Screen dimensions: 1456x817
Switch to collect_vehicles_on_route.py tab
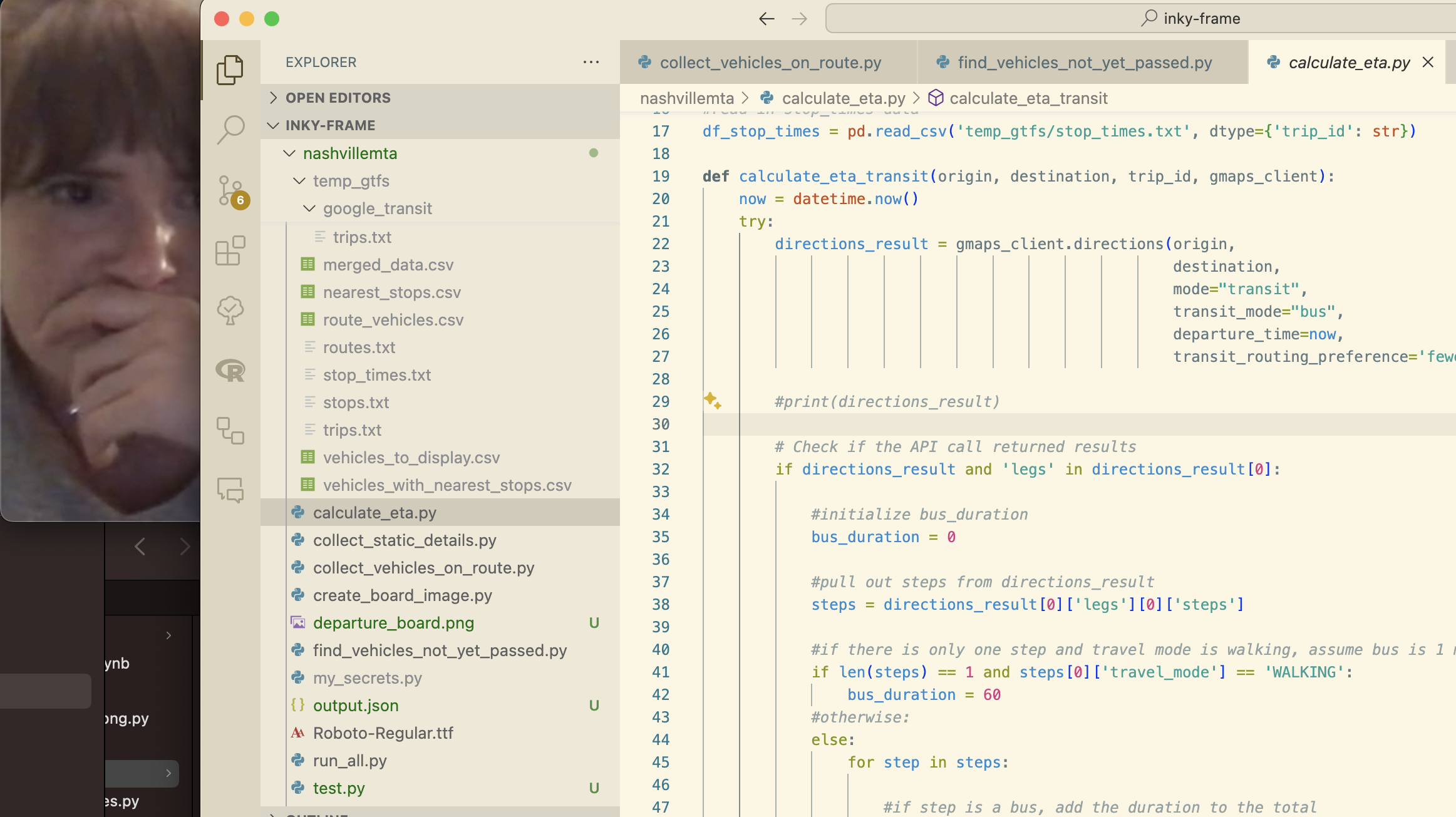click(x=769, y=63)
